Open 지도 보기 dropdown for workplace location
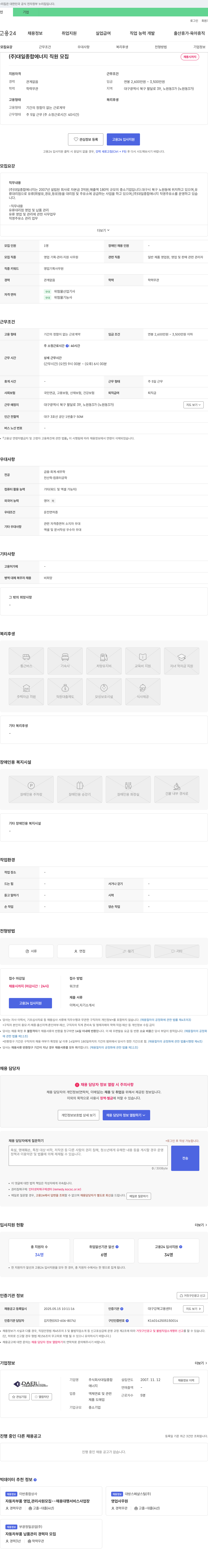This screenshot has height=1568, width=208. pos(193,405)
